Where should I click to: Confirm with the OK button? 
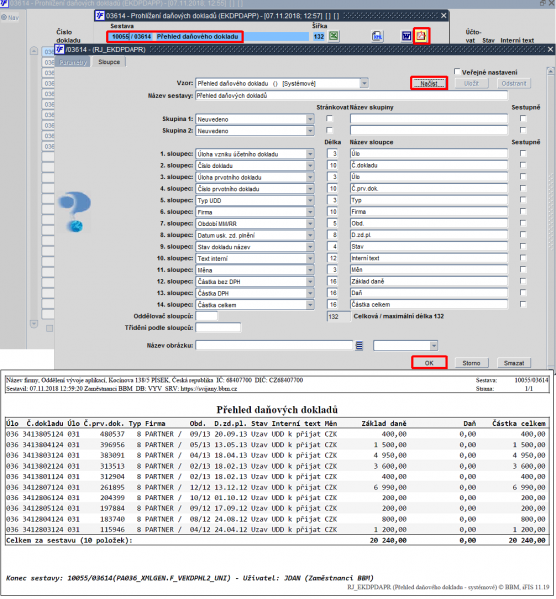click(x=429, y=363)
